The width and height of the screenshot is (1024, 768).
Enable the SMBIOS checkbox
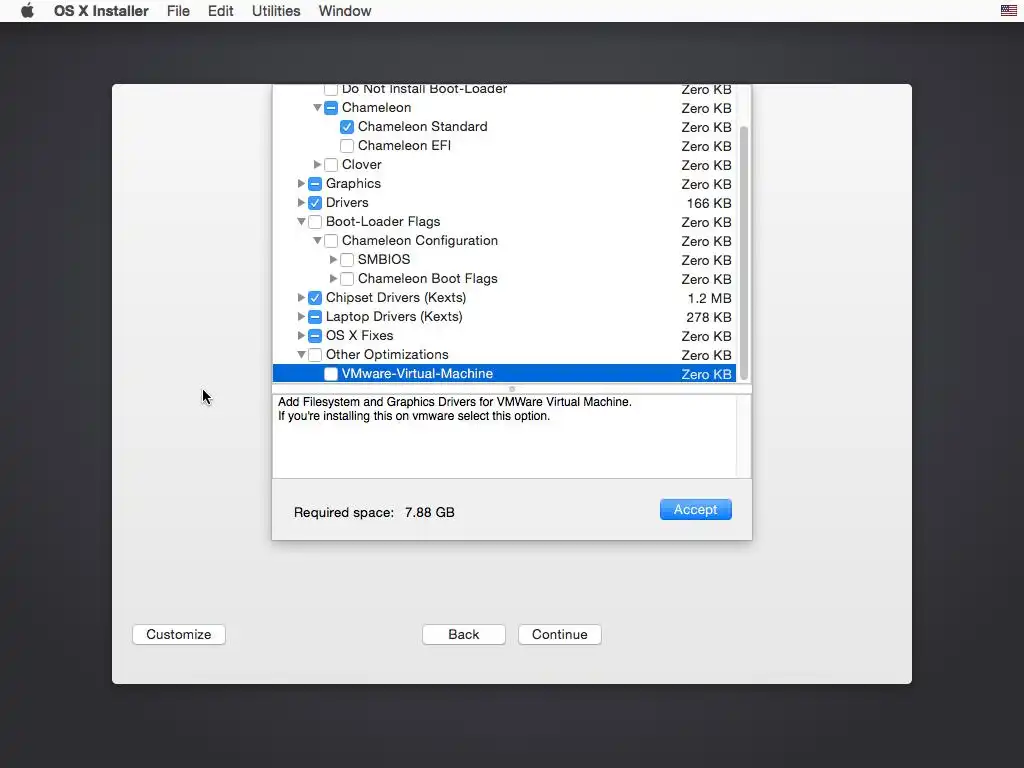347,260
